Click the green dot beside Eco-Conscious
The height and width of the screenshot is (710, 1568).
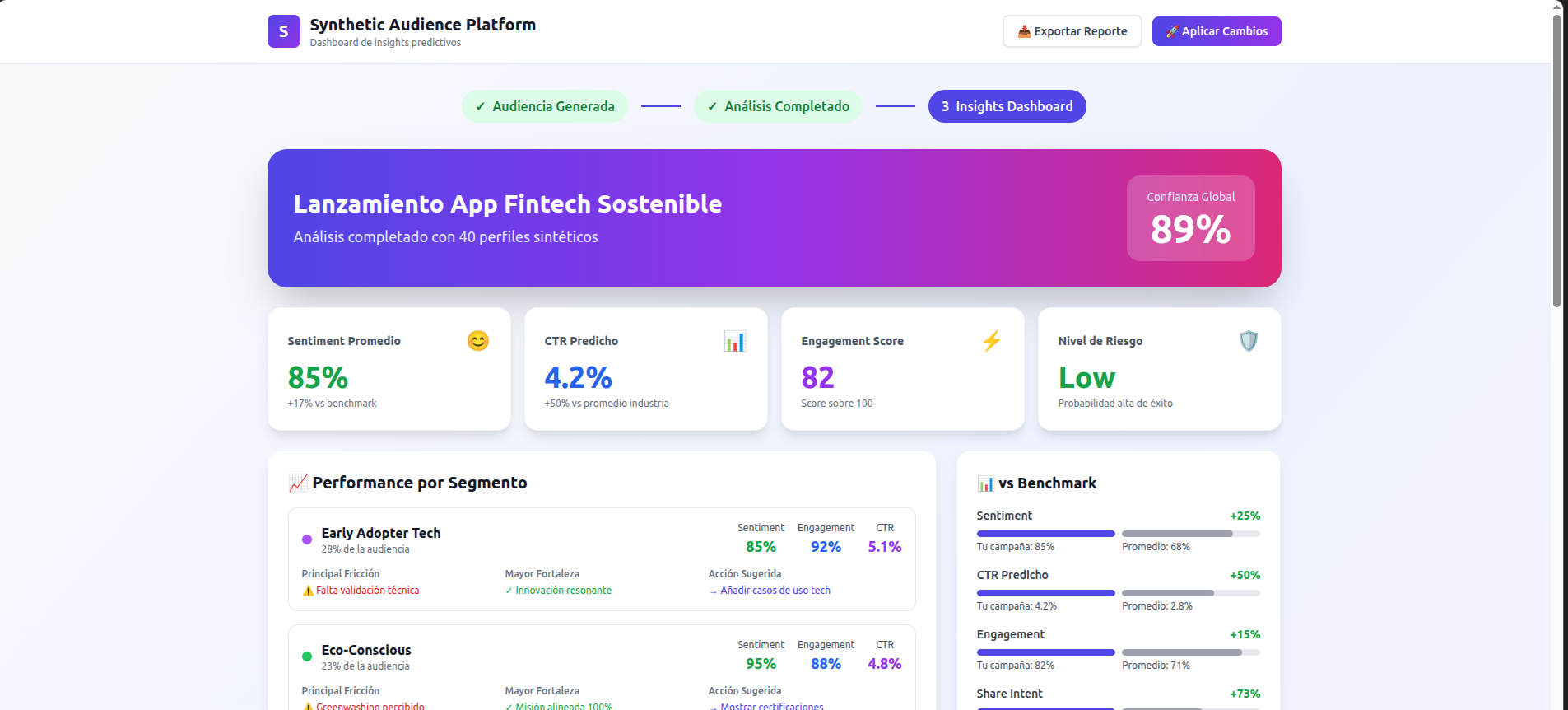tap(307, 656)
